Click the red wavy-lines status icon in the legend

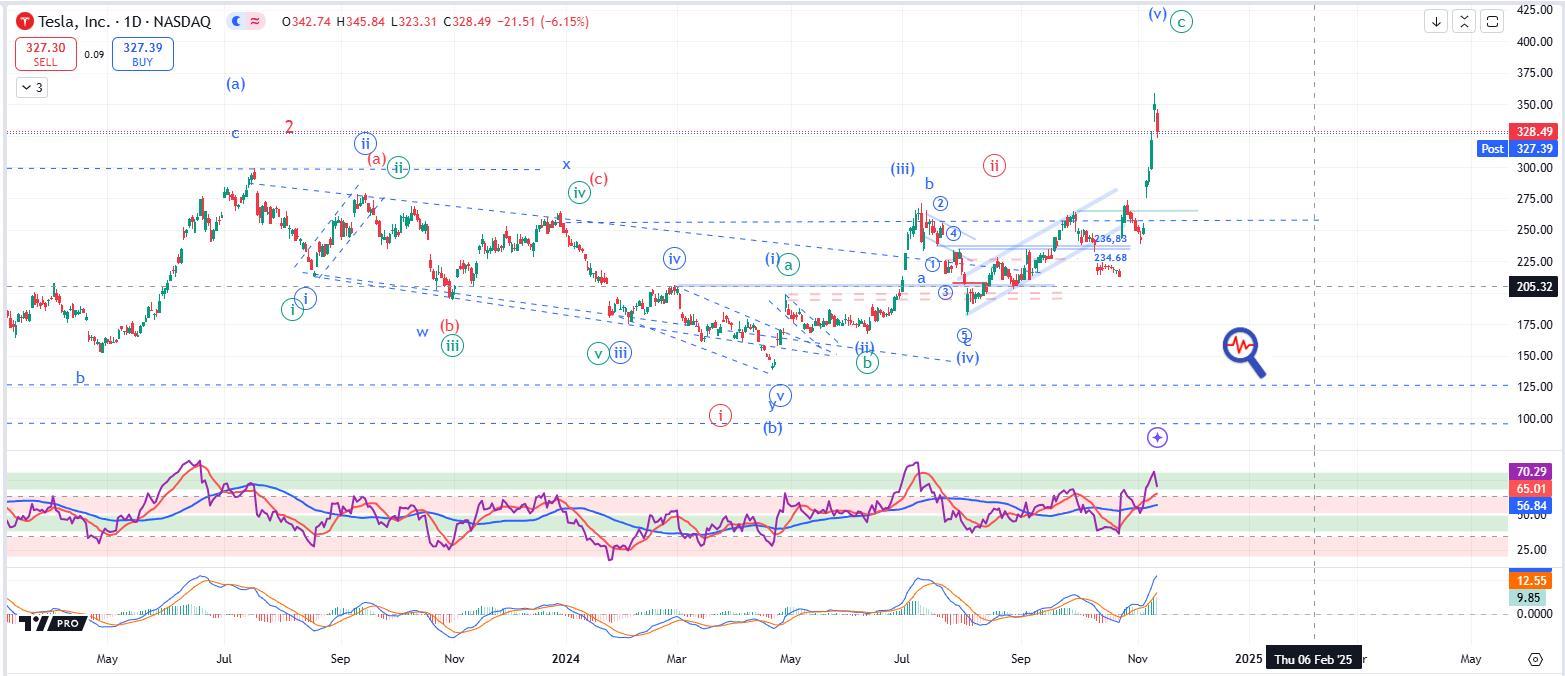pyautogui.click(x=255, y=21)
